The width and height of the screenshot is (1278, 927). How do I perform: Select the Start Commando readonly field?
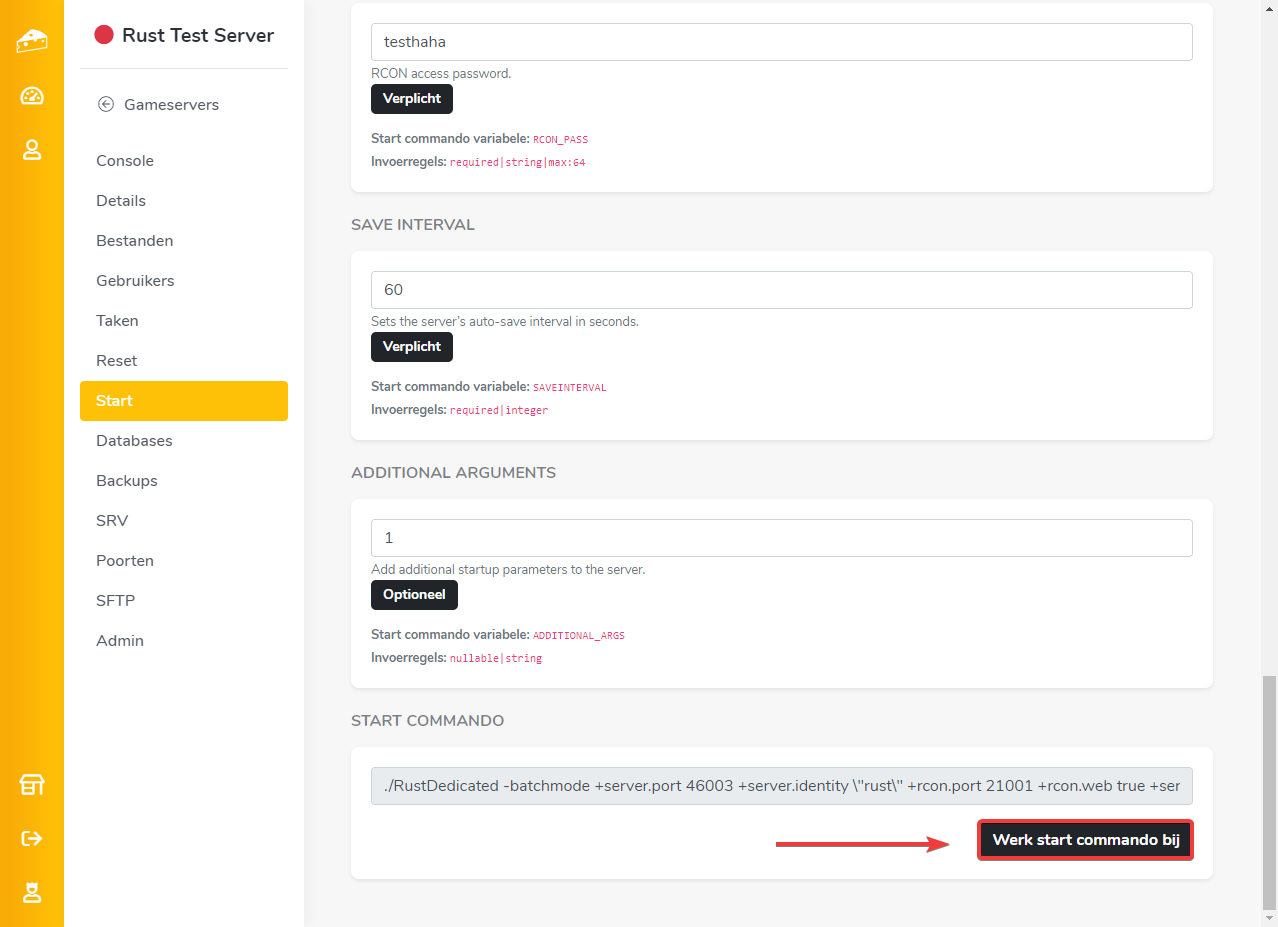781,786
